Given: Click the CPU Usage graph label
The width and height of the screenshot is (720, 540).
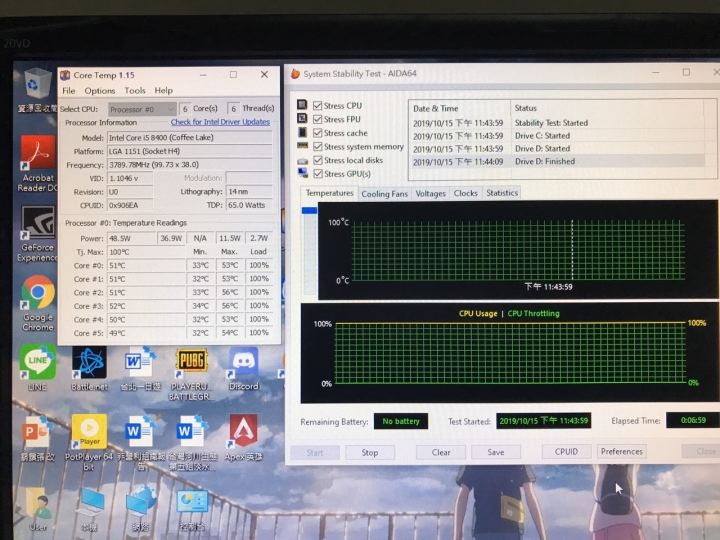Looking at the screenshot, I should [x=478, y=313].
